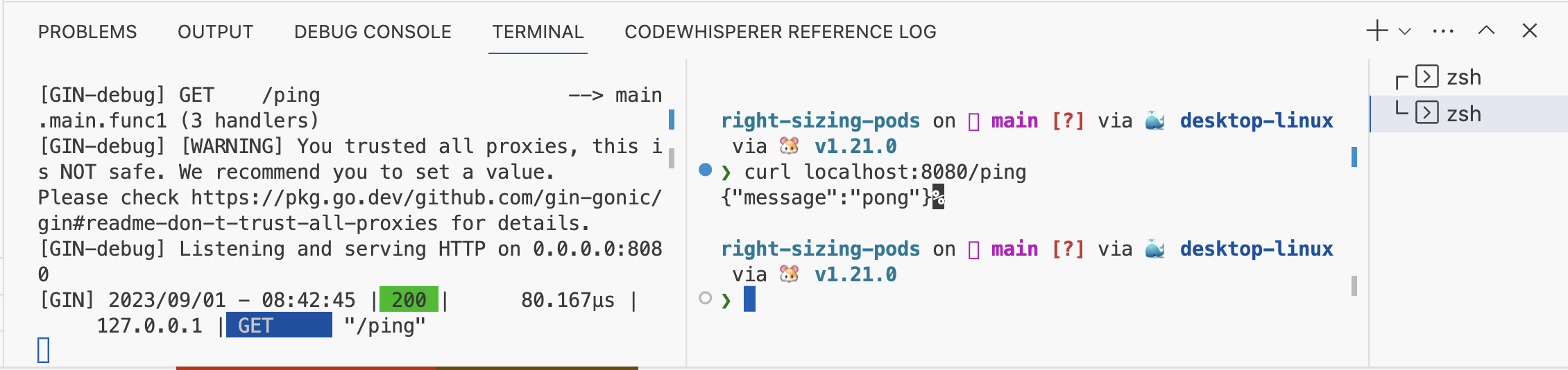Open CodeWhisperer Reference Log tab
The width and height of the screenshot is (1568, 370).
click(x=781, y=32)
